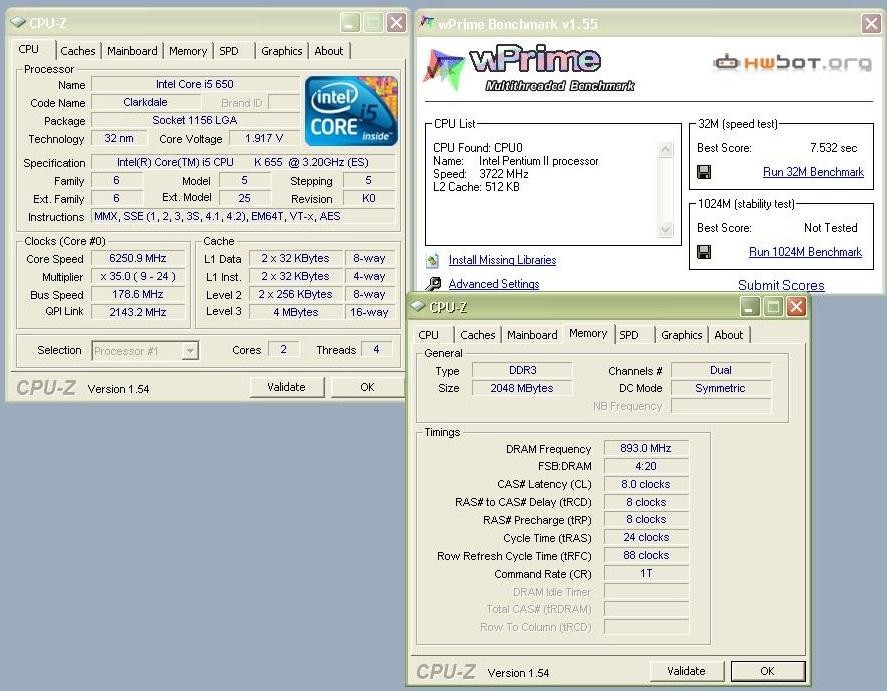
Task: Click the Multiplier value x 35.0
Action: [137, 277]
